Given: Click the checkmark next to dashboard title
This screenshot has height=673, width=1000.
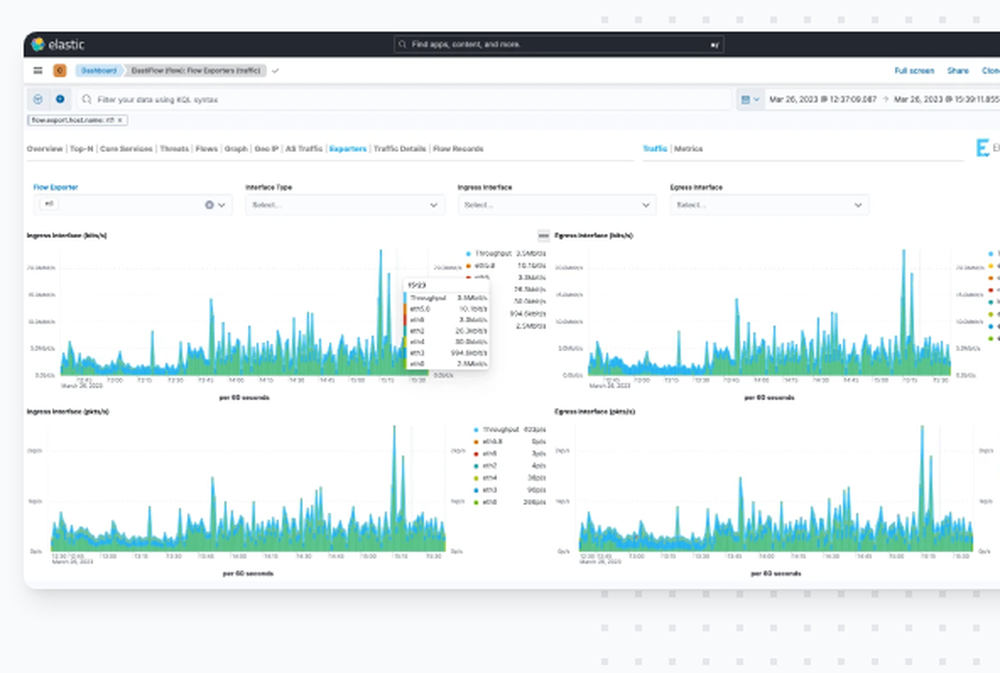Looking at the screenshot, I should coord(275,71).
